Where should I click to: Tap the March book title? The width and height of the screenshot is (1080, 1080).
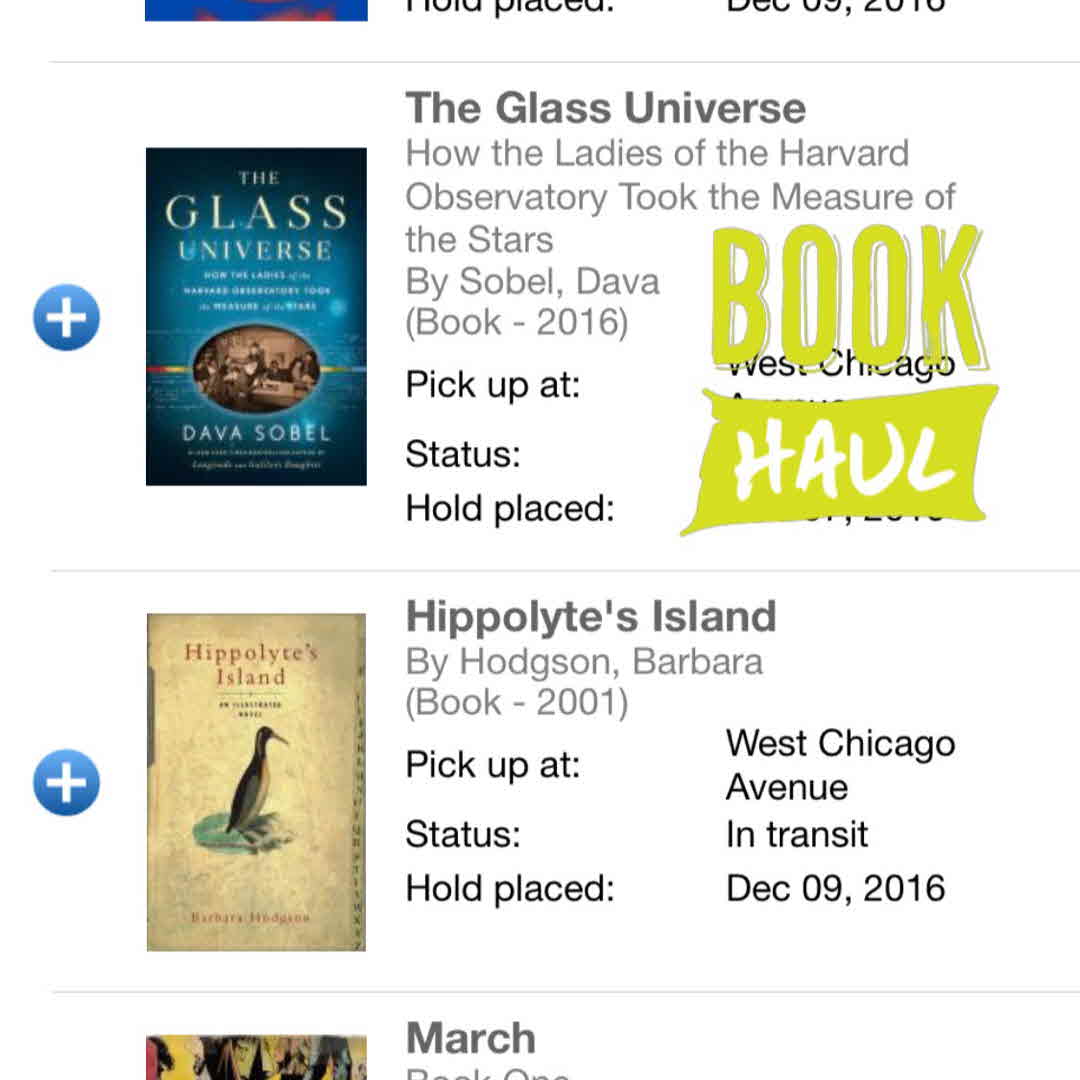tap(471, 1038)
